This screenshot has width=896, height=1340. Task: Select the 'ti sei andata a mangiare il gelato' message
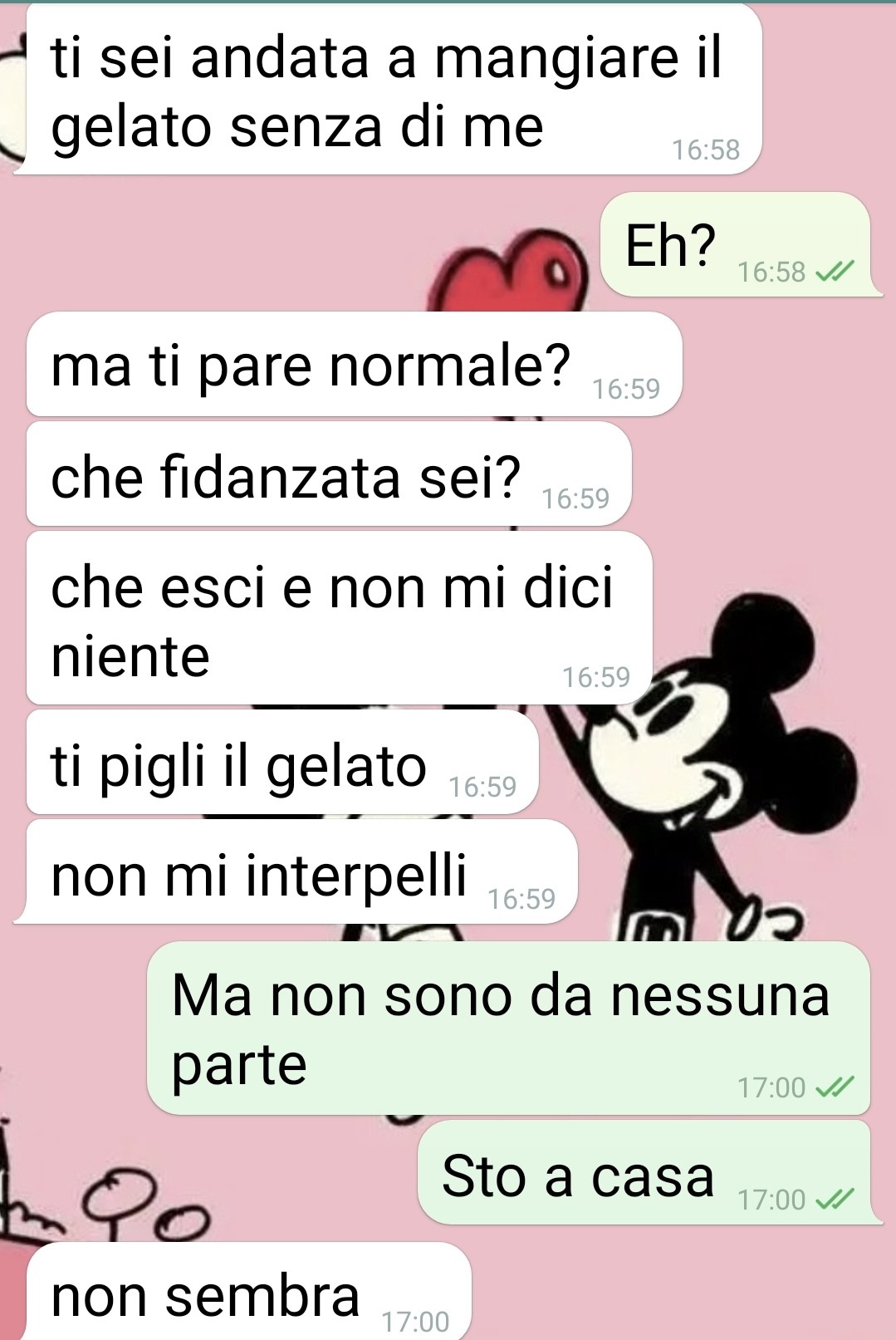pos(388,90)
